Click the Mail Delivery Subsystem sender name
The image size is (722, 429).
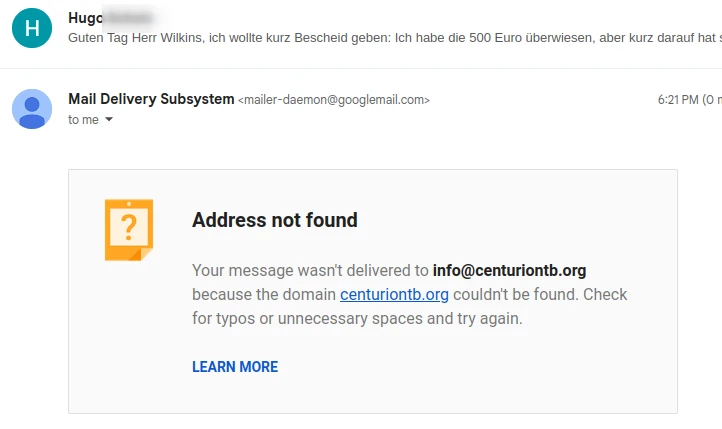151,99
